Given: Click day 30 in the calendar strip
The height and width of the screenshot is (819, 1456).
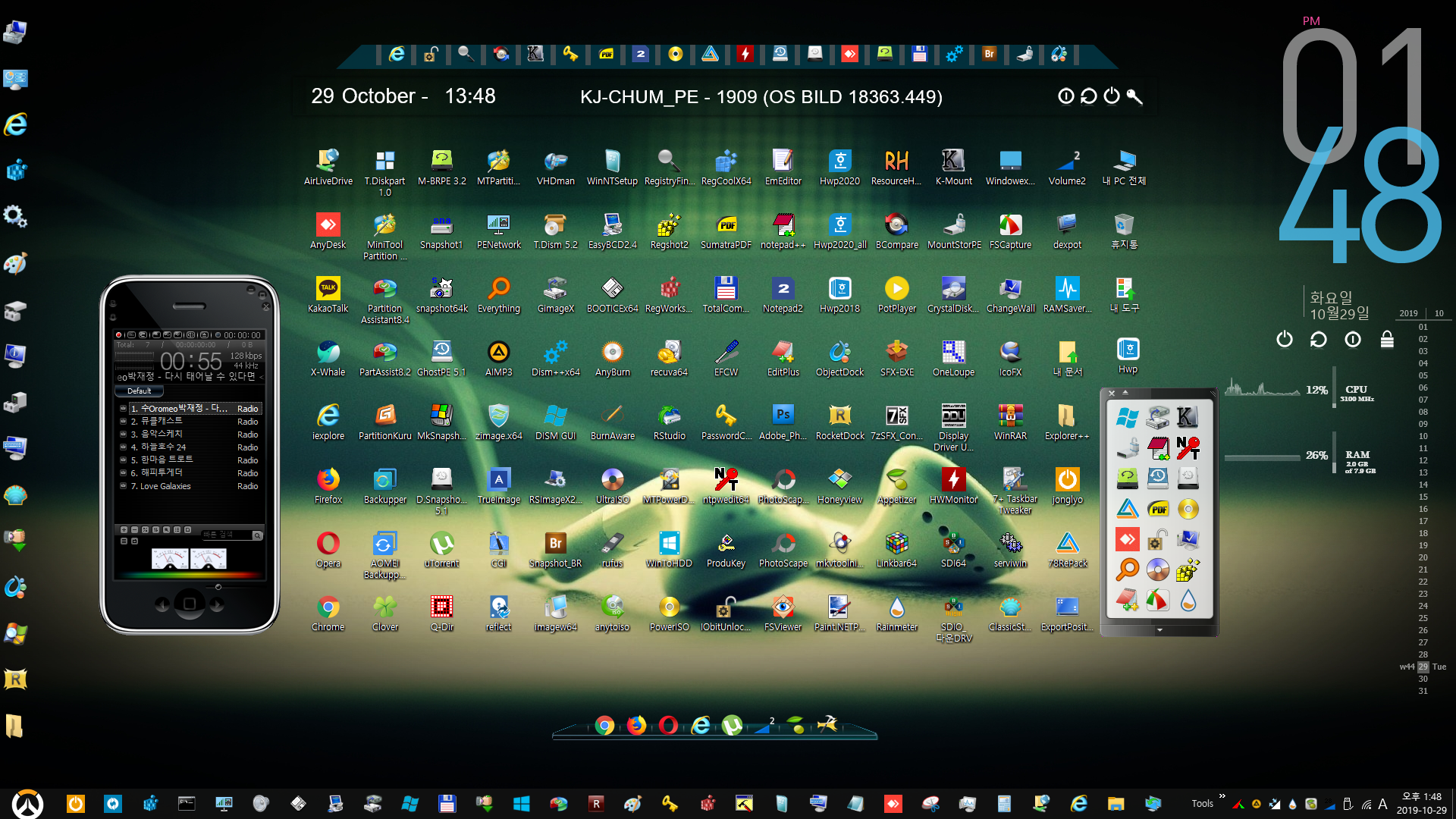Looking at the screenshot, I should [1423, 679].
